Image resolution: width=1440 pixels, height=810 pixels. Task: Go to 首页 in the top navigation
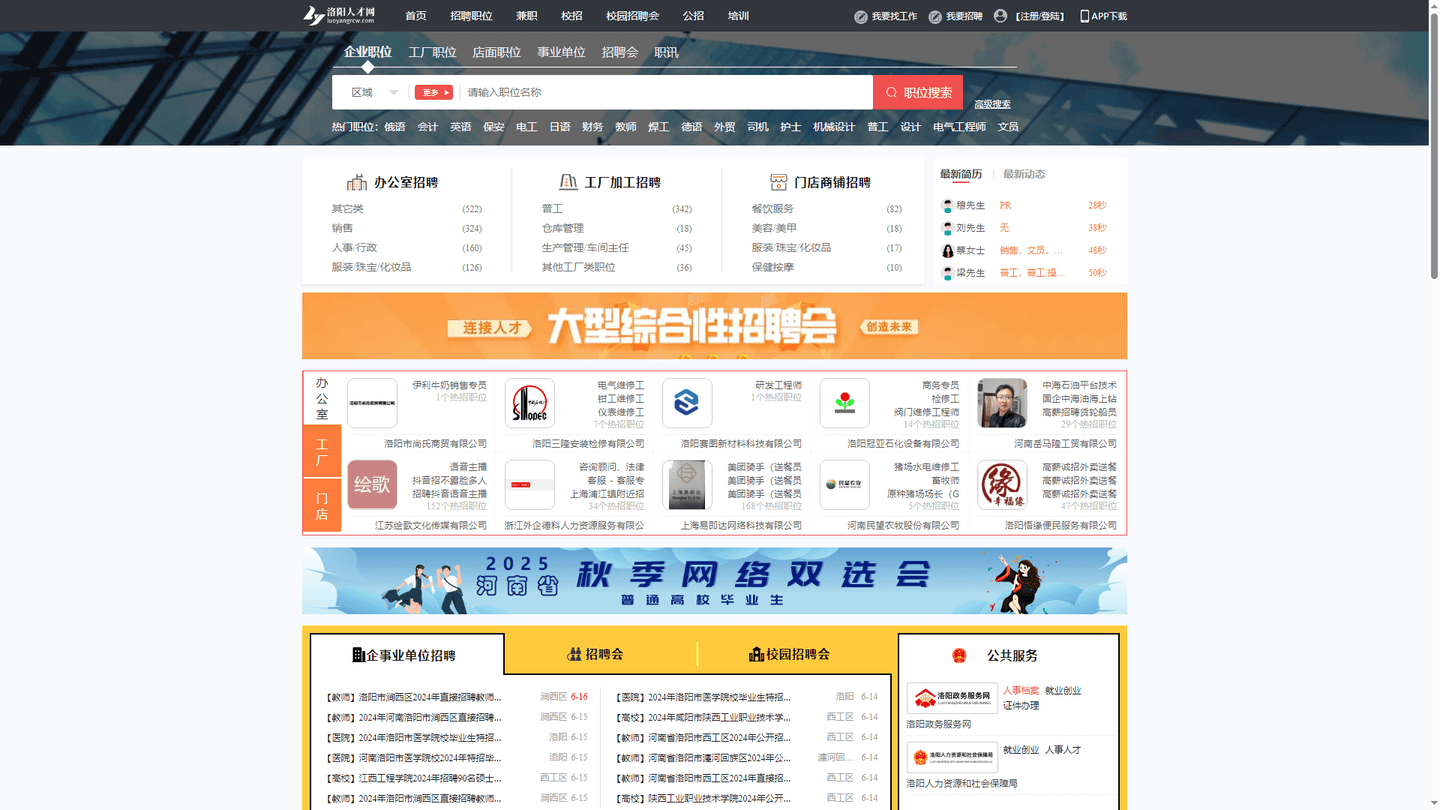(x=416, y=16)
